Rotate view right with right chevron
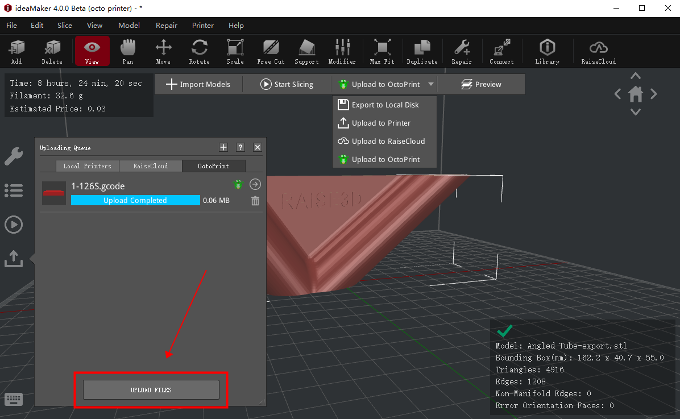The height and width of the screenshot is (420, 680). (x=654, y=94)
